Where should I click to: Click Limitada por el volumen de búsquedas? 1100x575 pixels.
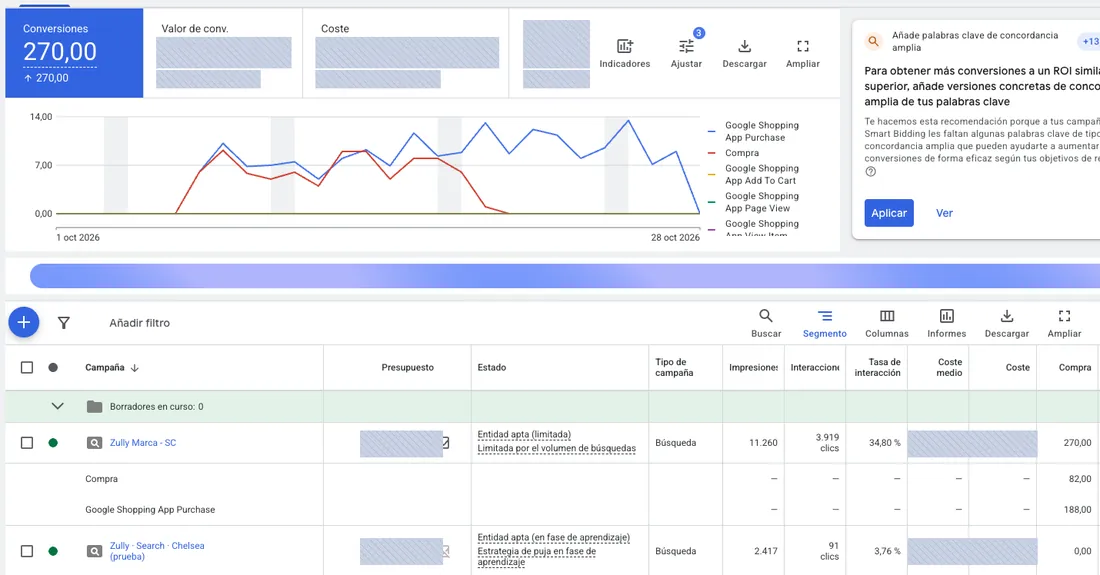coord(557,449)
